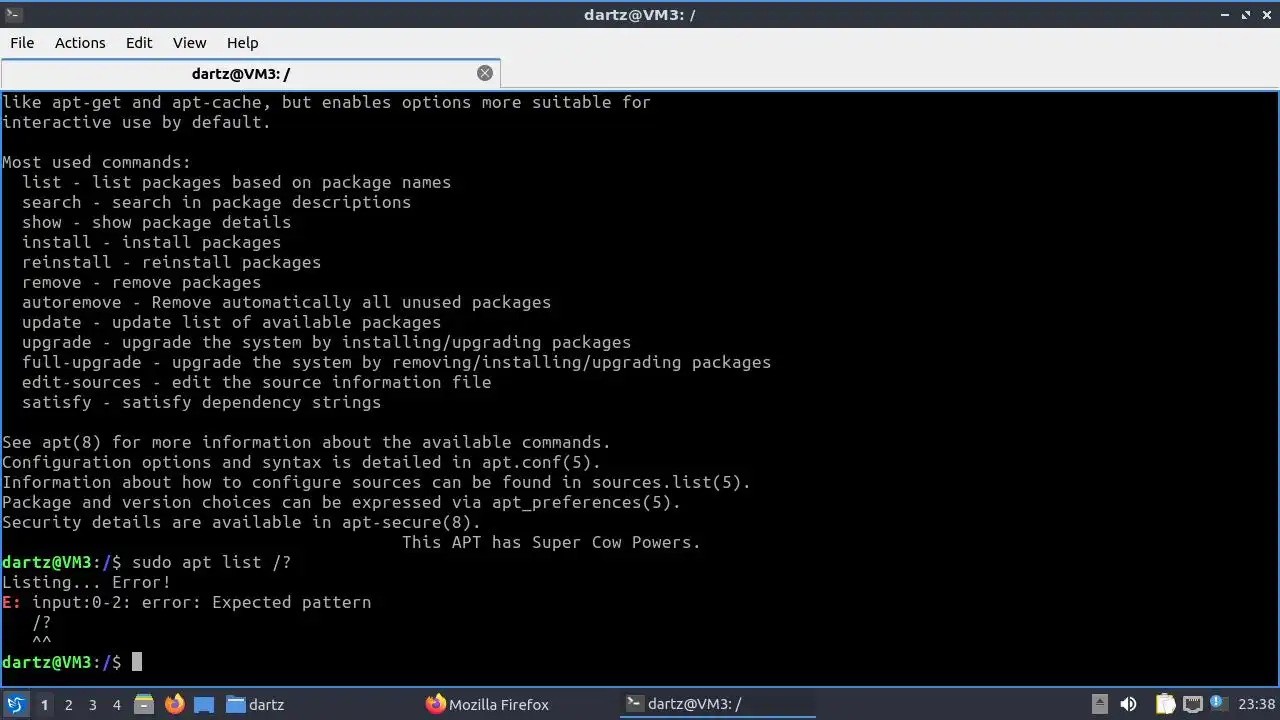The image size is (1280, 720).
Task: Open the update notifier tray icon
Action: coord(1218,704)
